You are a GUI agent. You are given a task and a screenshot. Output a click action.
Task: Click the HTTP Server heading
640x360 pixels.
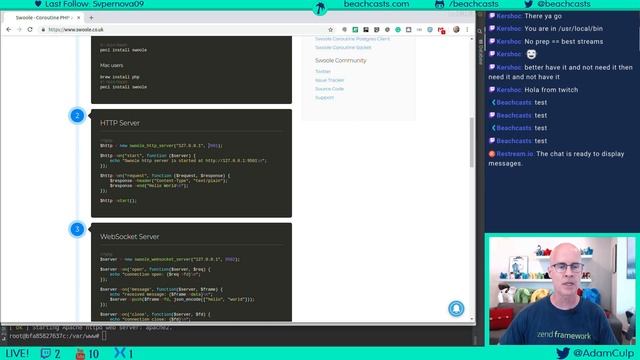120,123
